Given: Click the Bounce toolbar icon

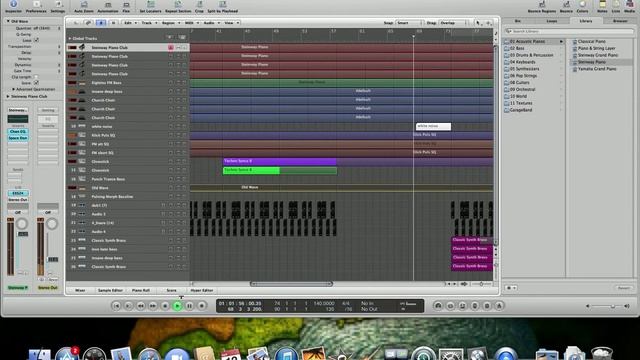Looking at the screenshot, I should pos(566,6).
